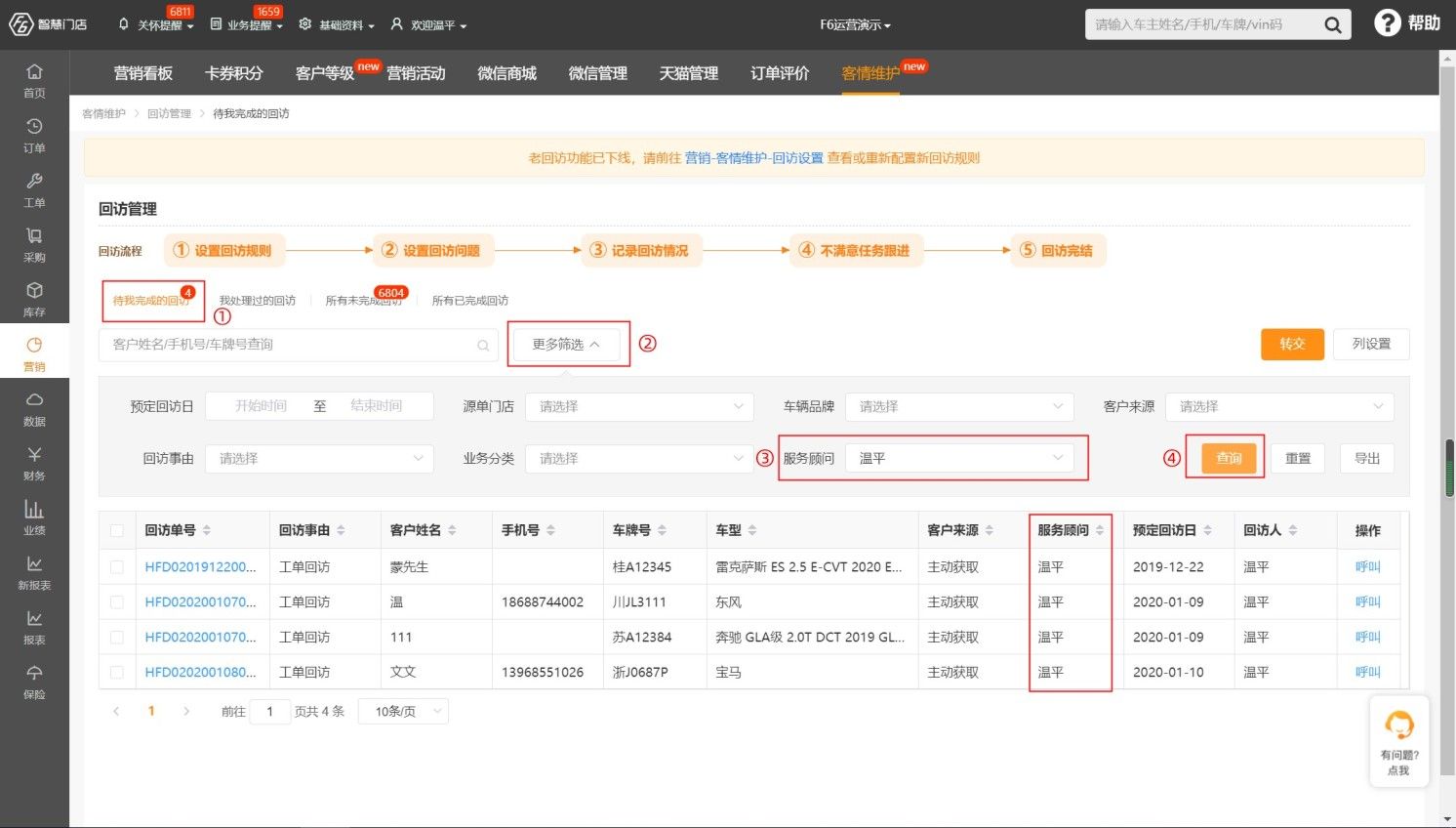Open the 订单评价 menu

click(x=780, y=73)
